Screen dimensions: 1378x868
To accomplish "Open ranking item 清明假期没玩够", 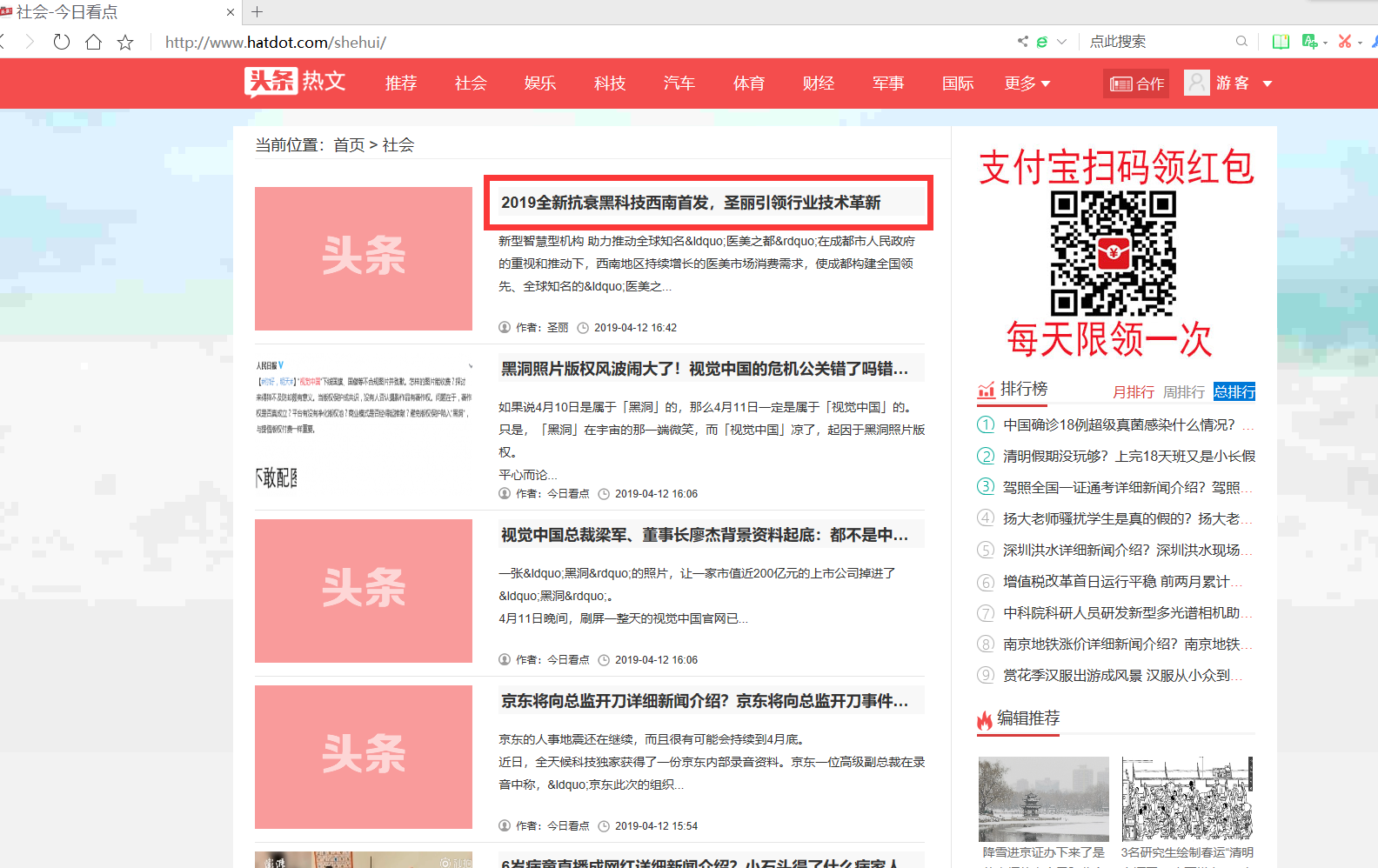I will (1128, 456).
